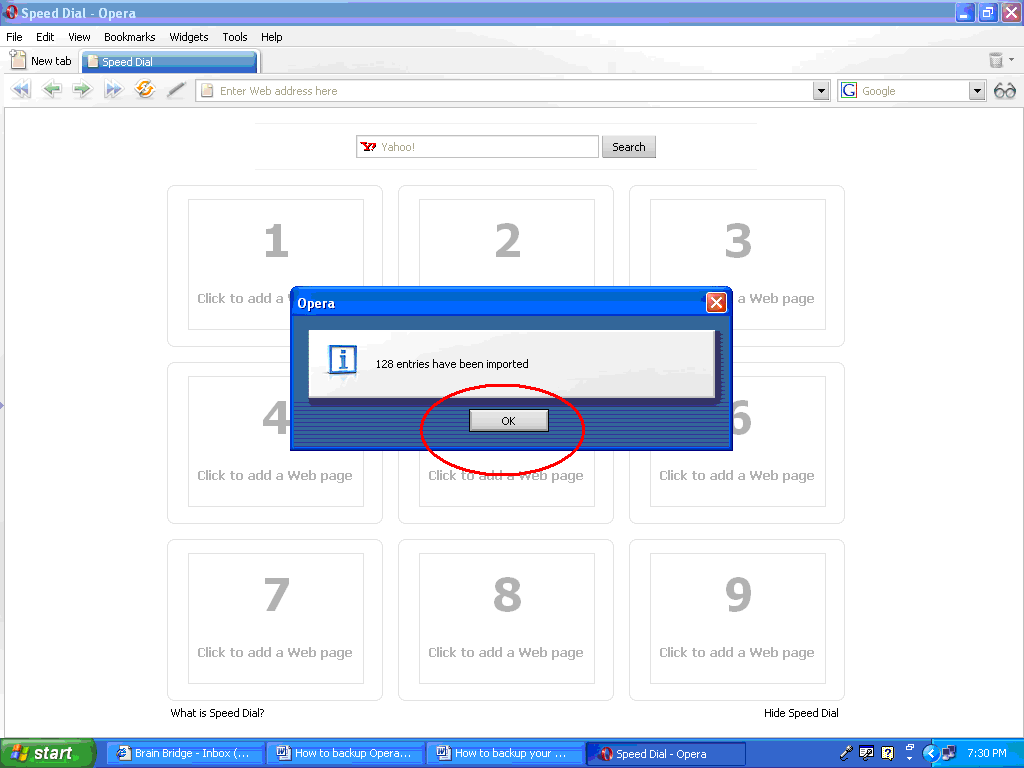Image resolution: width=1024 pixels, height=768 pixels.
Task: Open the Edit menu
Action: pyautogui.click(x=45, y=37)
